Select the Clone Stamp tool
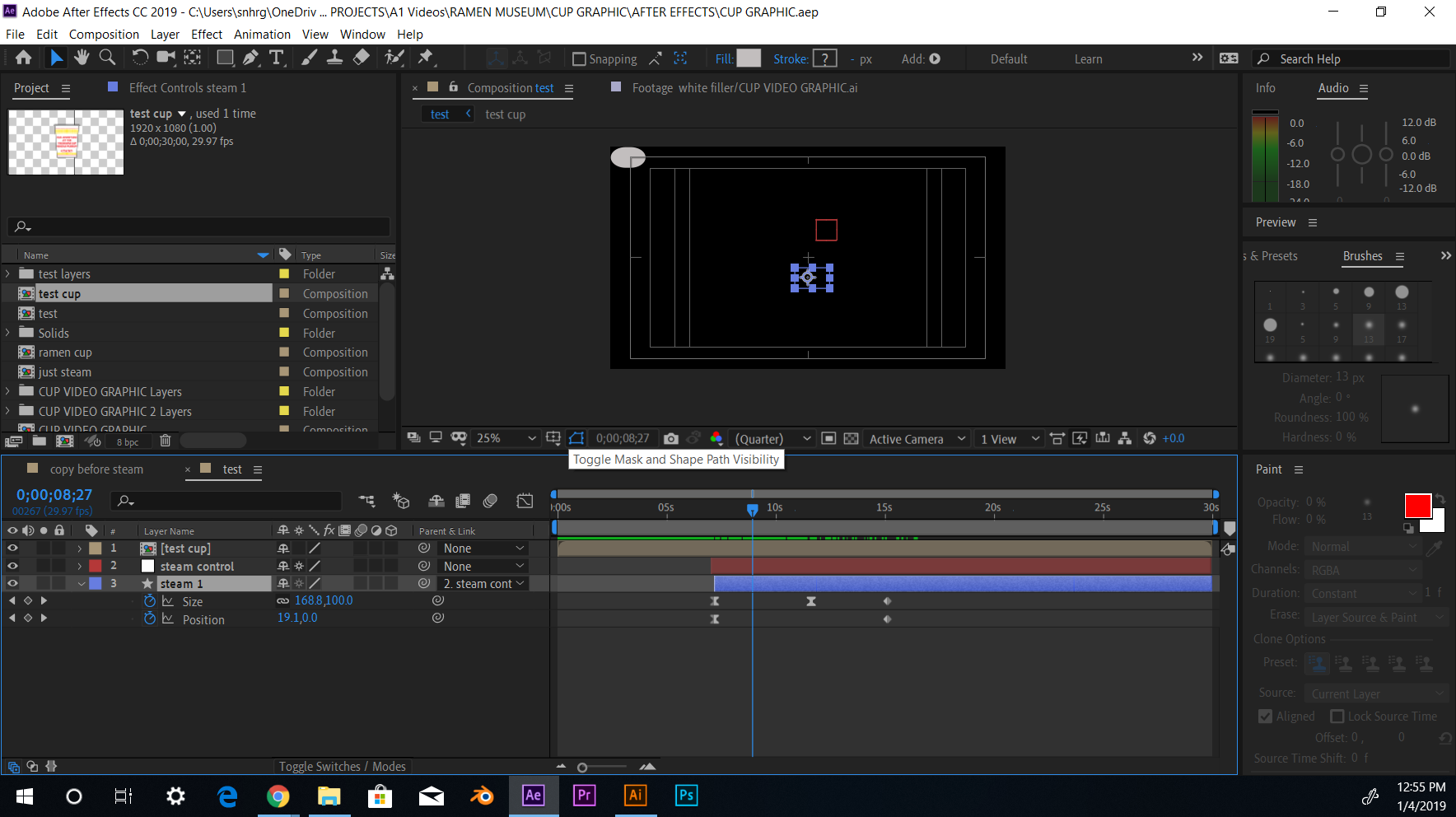 click(x=334, y=58)
